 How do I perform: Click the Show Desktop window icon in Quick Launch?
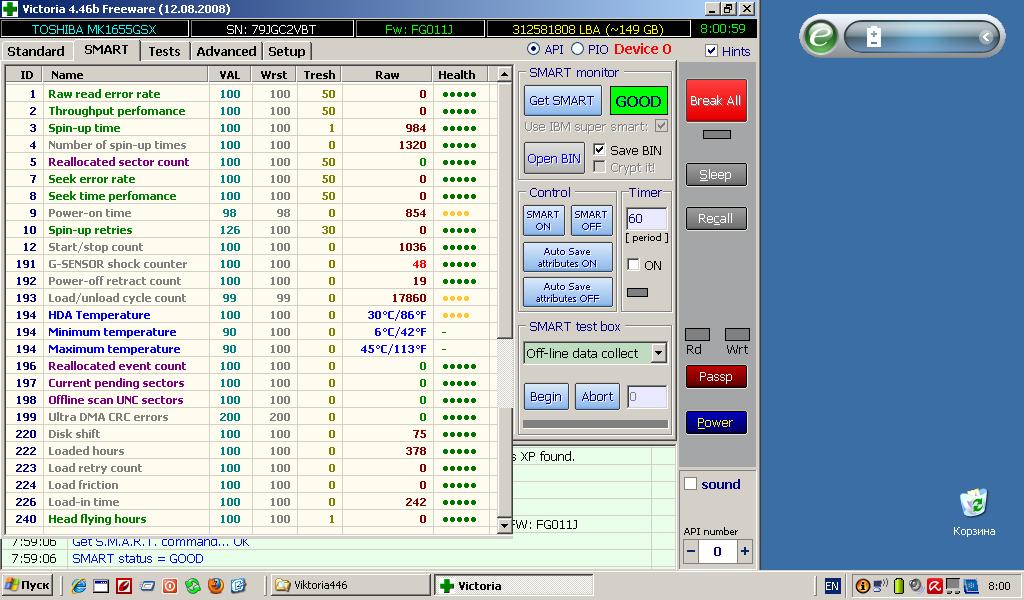tap(101, 586)
